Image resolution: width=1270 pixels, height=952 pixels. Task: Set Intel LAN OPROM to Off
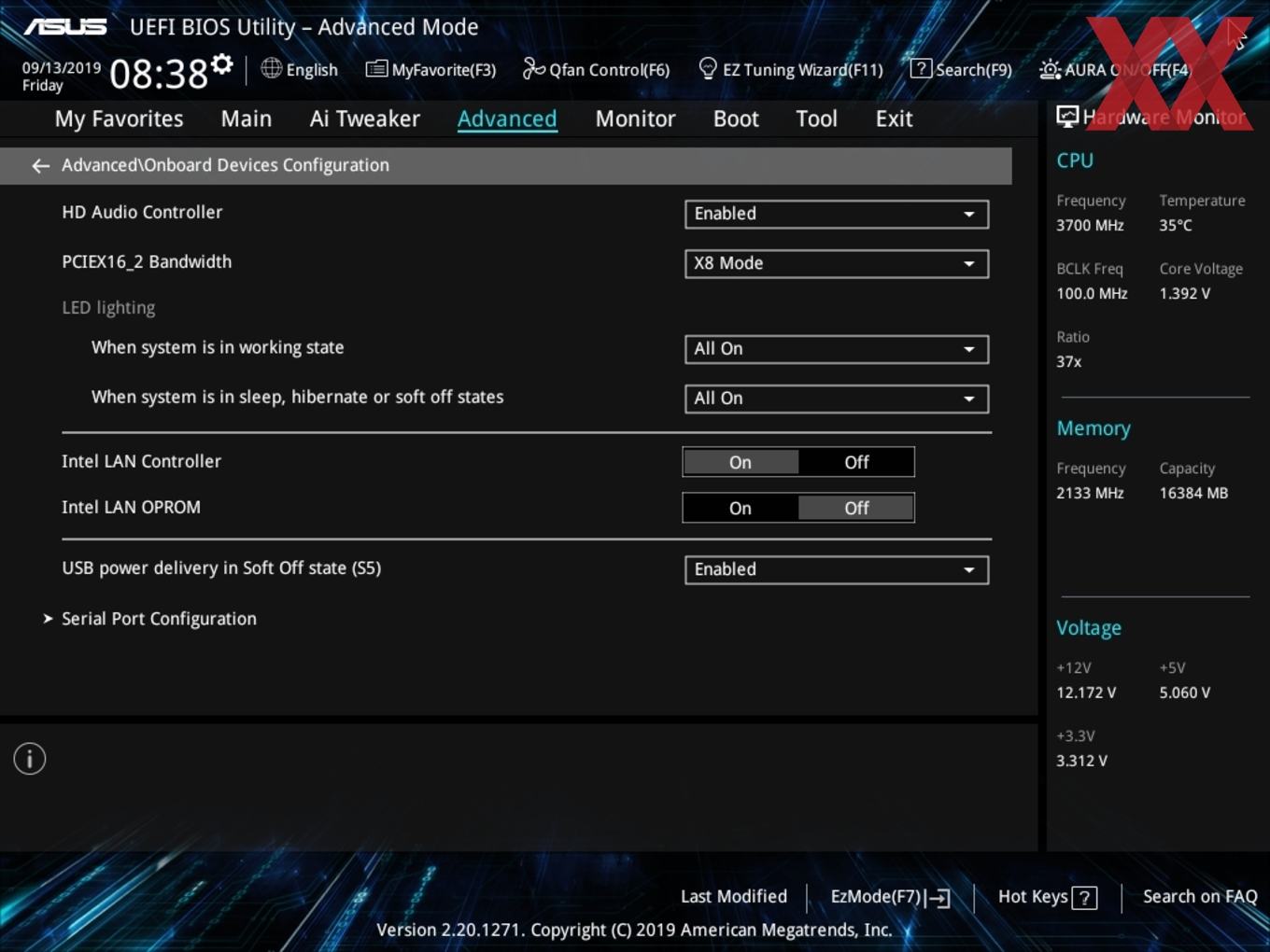tap(856, 508)
